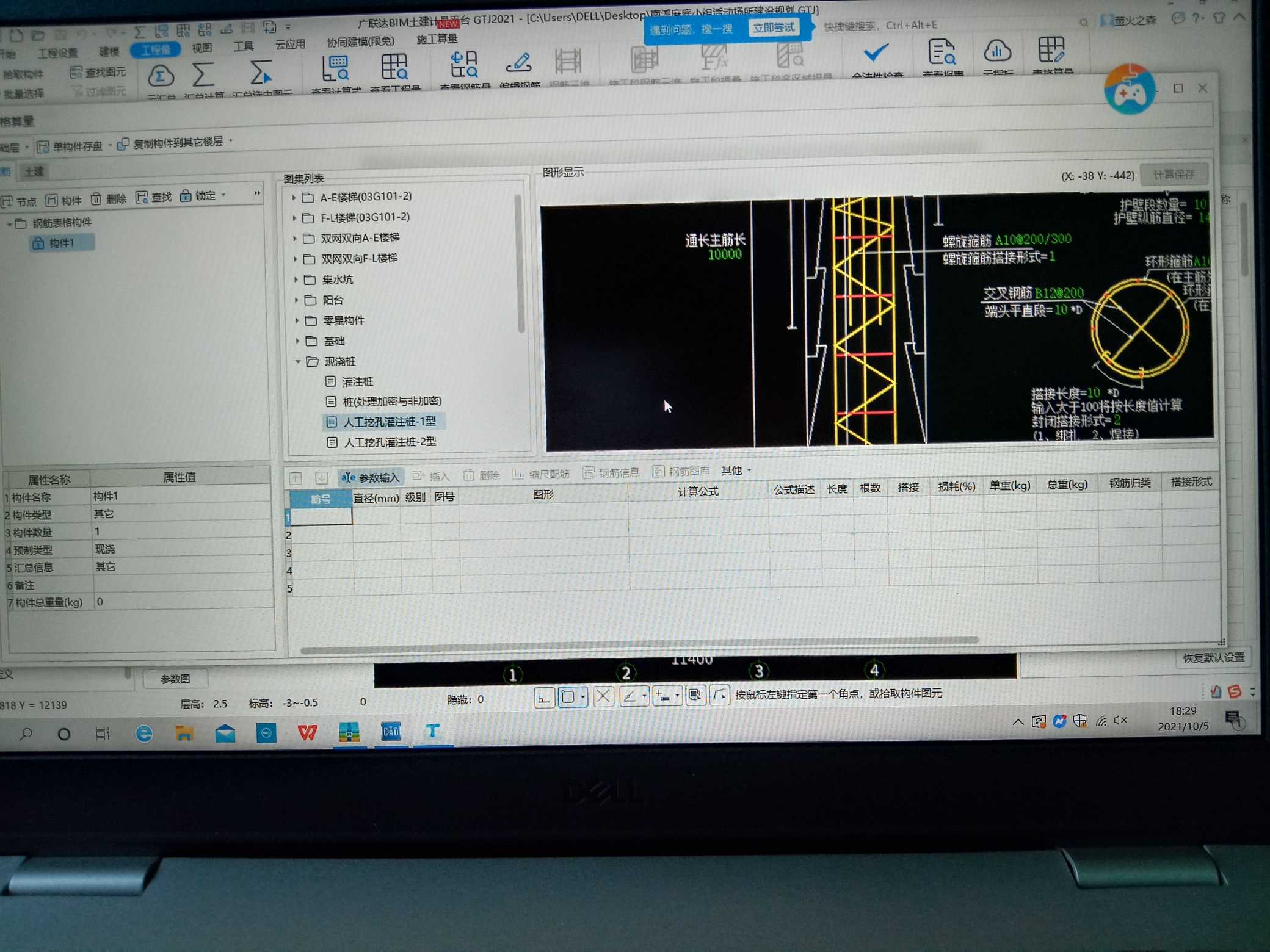Open the 施工算量 ribbon tab
Image resolution: width=1270 pixels, height=952 pixels.
437,39
